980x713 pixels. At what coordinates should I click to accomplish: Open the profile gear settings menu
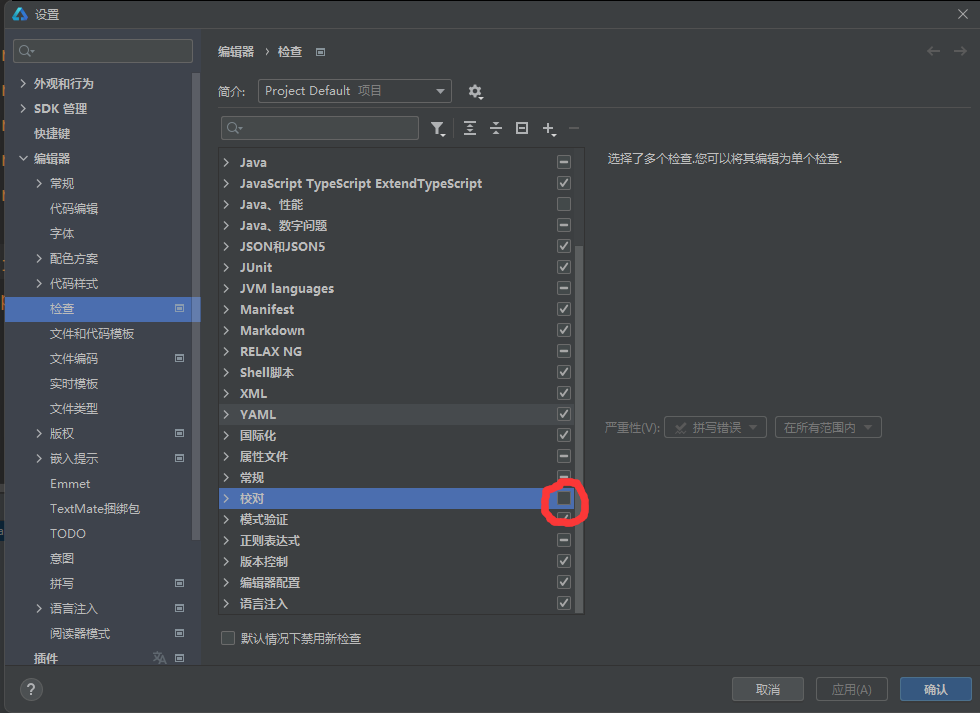[475, 91]
